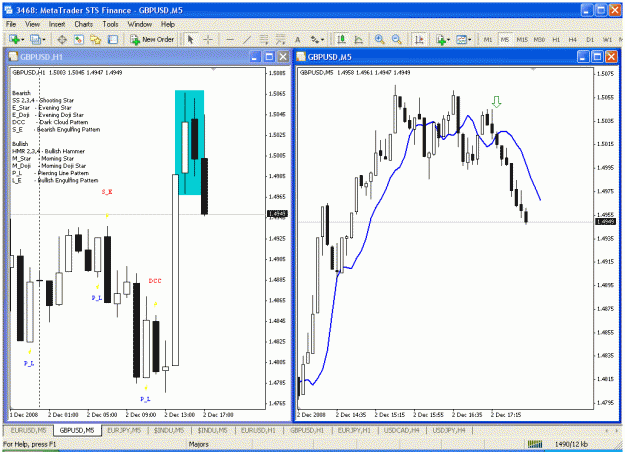Click the New Chart toolbar icon

coord(14,39)
